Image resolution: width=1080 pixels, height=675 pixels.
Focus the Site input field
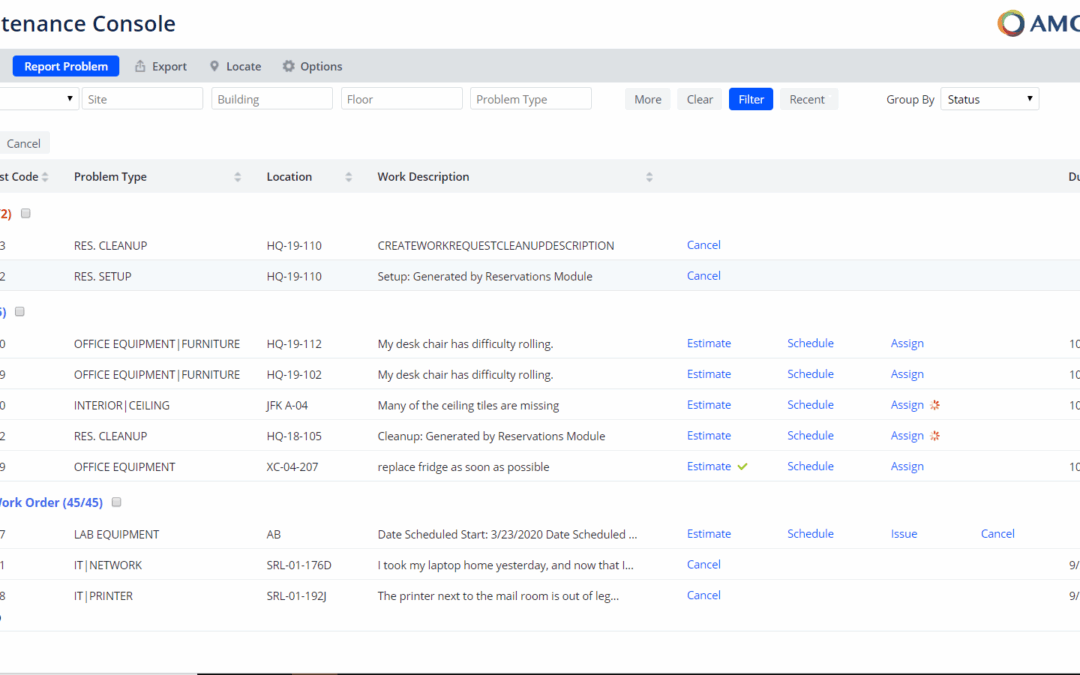[x=143, y=98]
